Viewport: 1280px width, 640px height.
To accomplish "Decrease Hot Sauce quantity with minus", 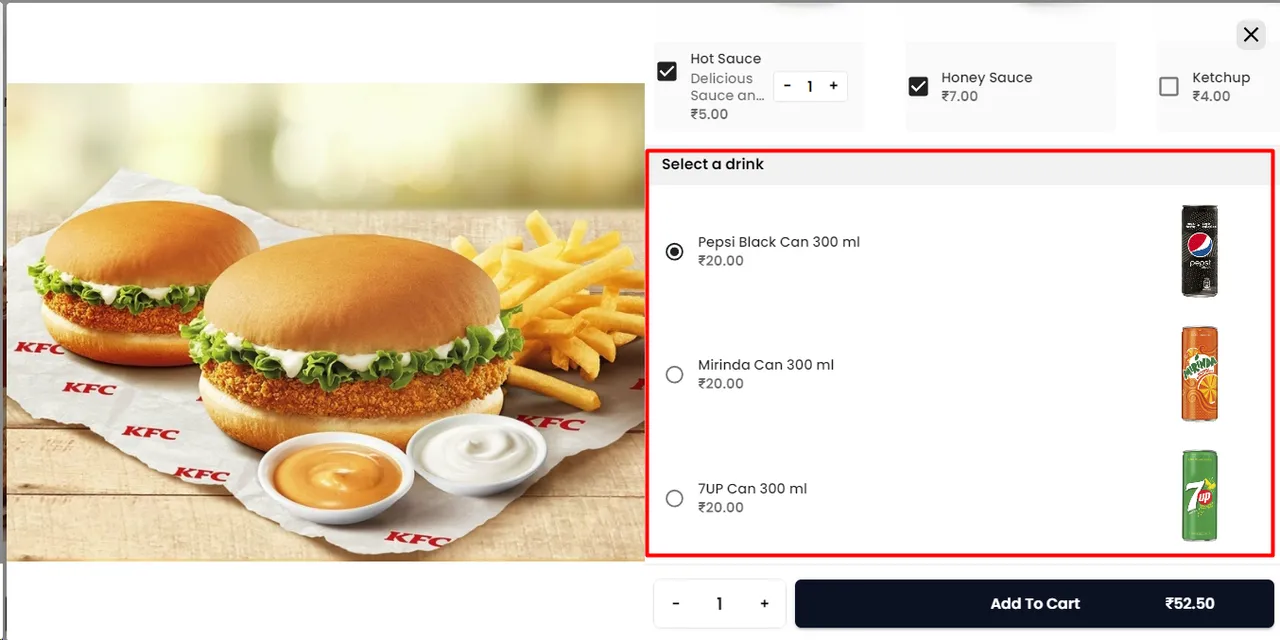I will pyautogui.click(x=787, y=86).
